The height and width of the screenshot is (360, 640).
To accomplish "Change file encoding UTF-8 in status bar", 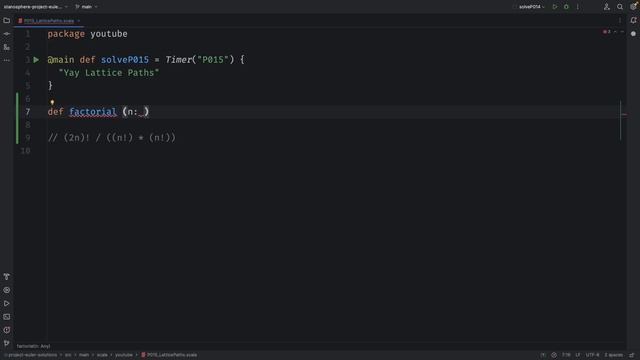I will coord(592,355).
